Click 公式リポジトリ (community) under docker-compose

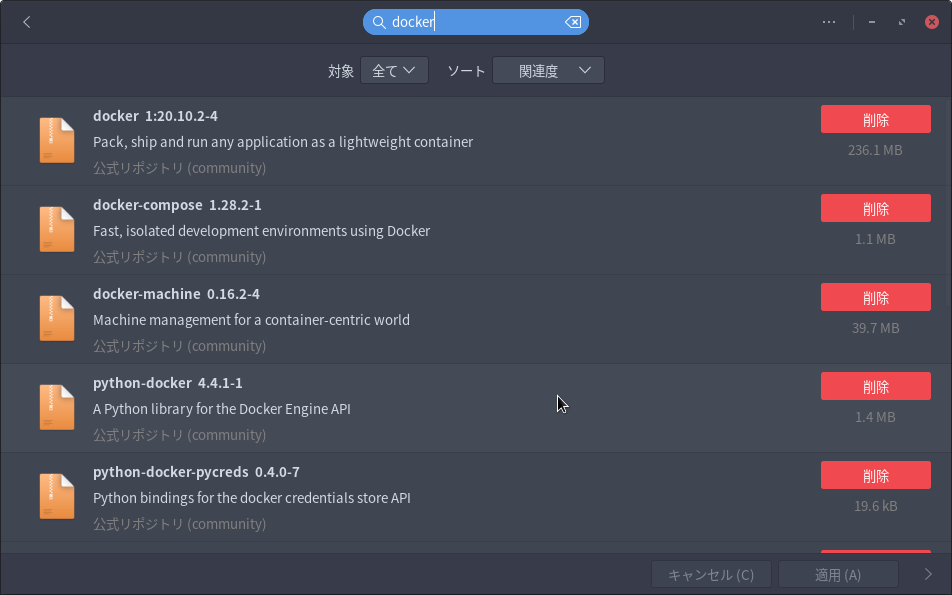click(179, 257)
